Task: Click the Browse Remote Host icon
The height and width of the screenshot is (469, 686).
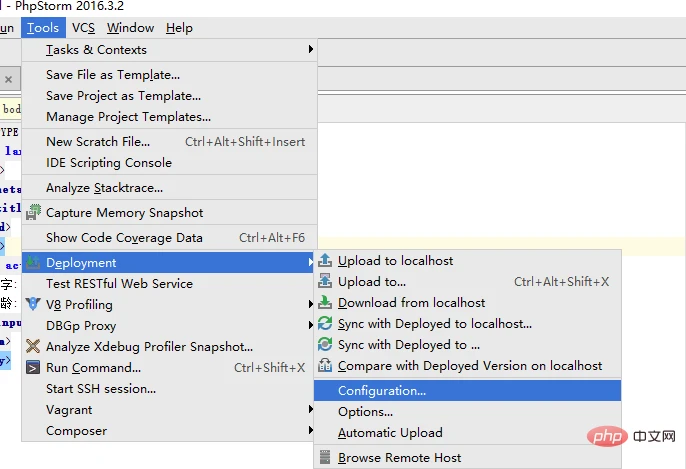Action: (x=325, y=458)
